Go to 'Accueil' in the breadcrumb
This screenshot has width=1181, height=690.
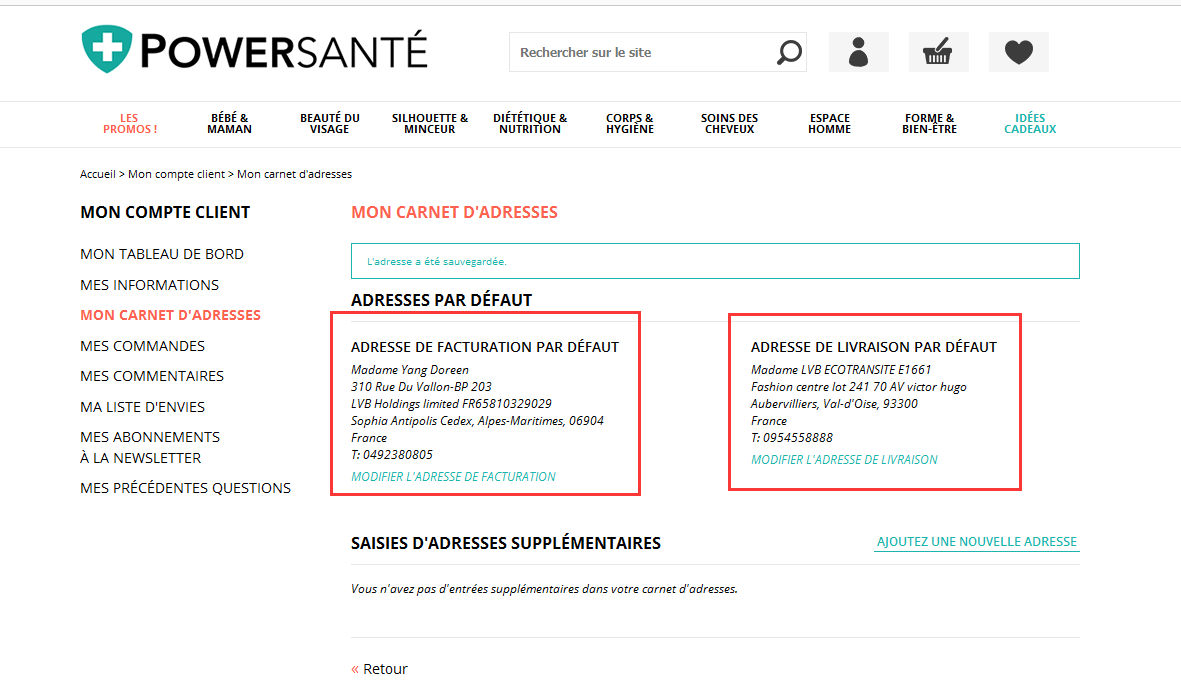click(98, 174)
